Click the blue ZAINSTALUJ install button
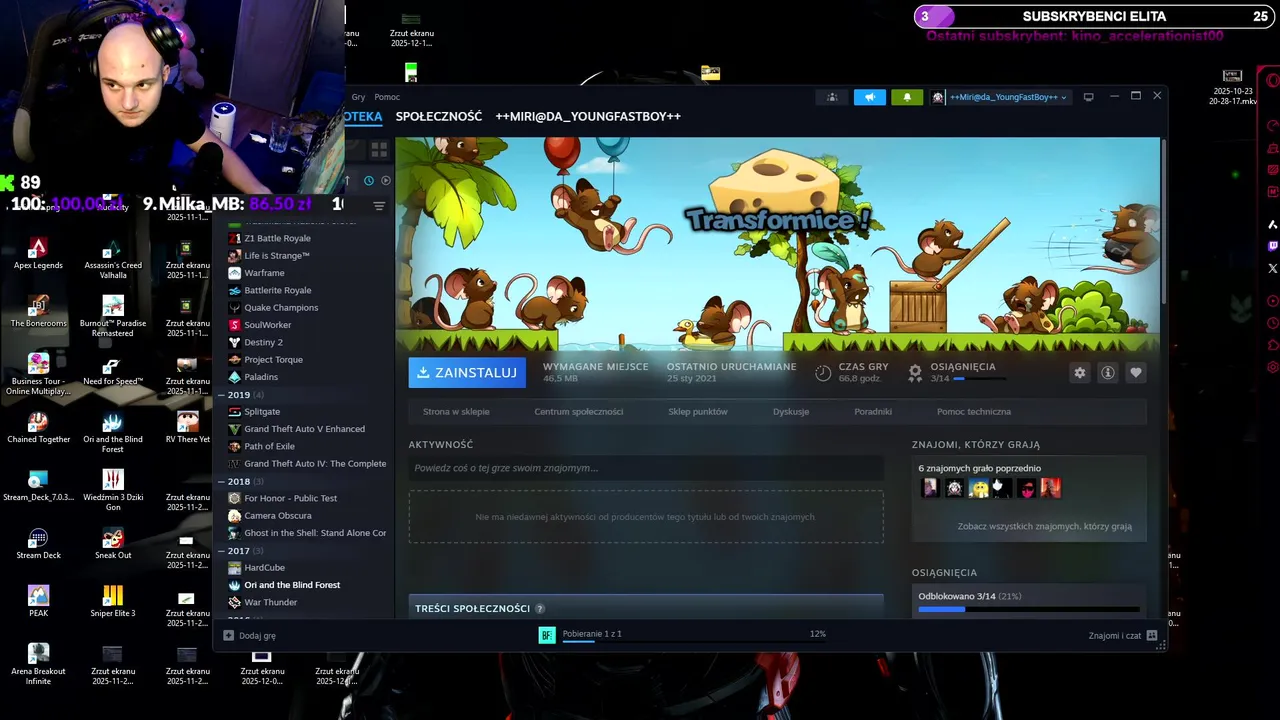The height and width of the screenshot is (720, 1280). (x=467, y=372)
